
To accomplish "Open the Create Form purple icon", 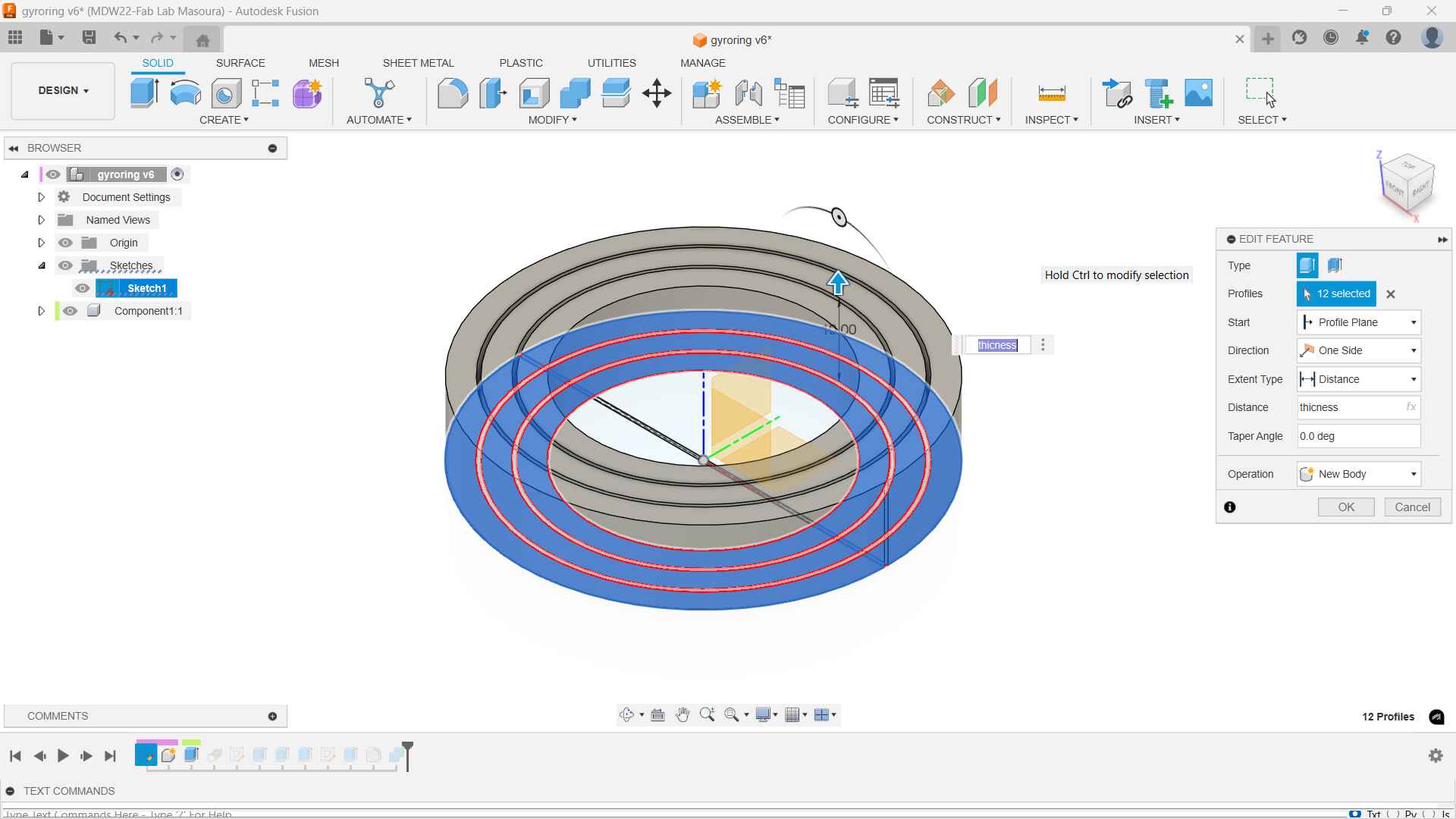I will point(307,93).
